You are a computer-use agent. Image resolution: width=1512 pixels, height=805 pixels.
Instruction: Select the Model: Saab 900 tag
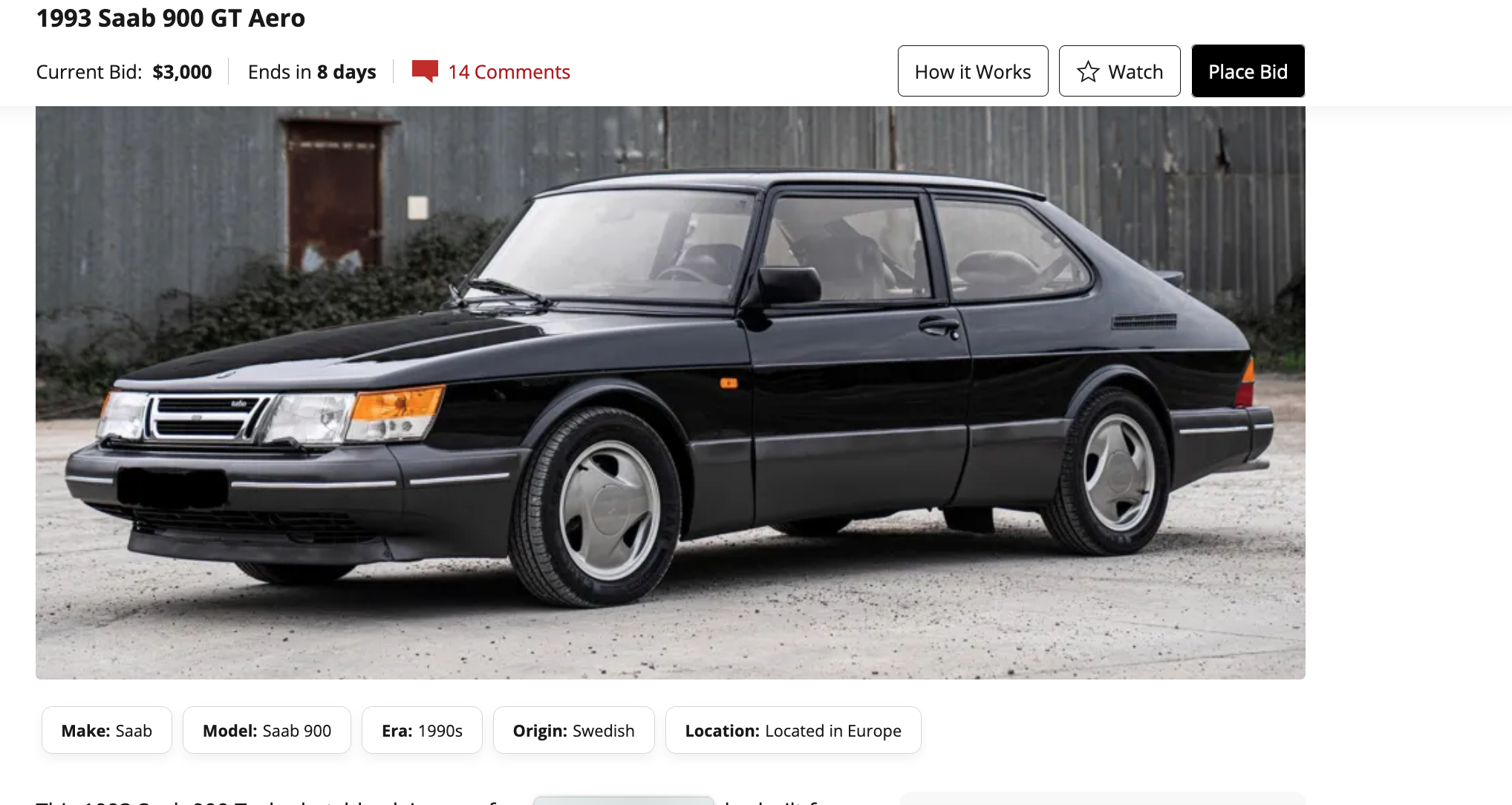267,730
